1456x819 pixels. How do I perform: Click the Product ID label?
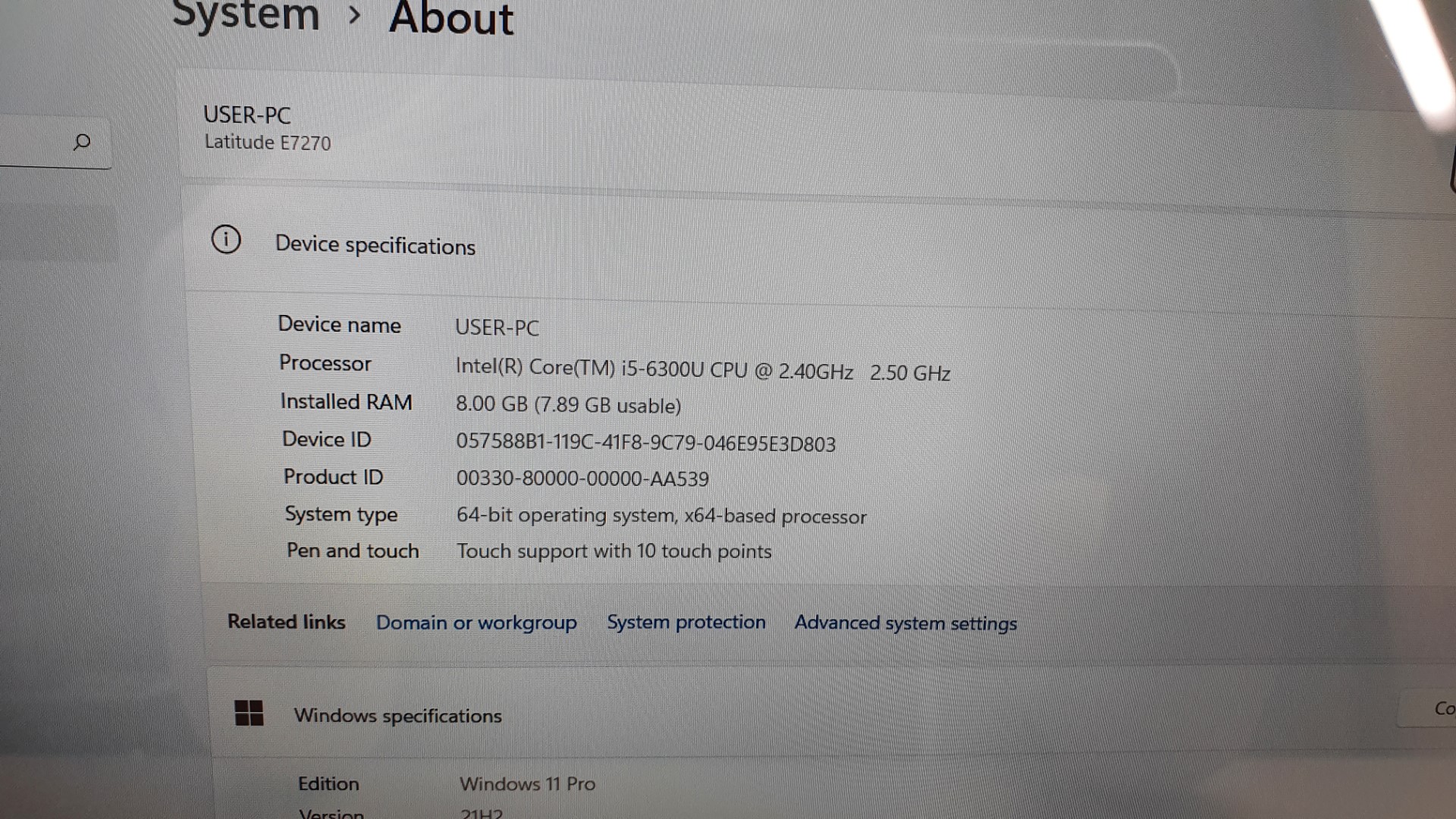(x=333, y=477)
